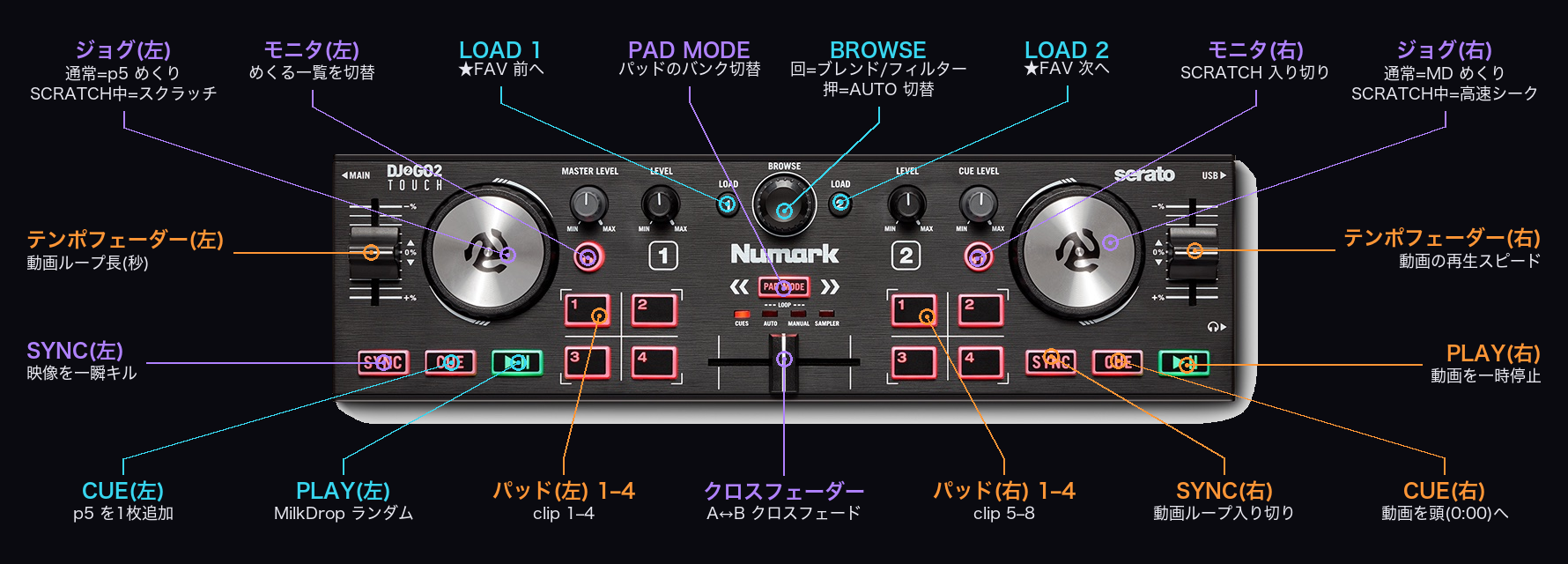Image resolution: width=1568 pixels, height=564 pixels.
Task: Click the 'SYNC(右)' heading
Action: [x=1224, y=491]
